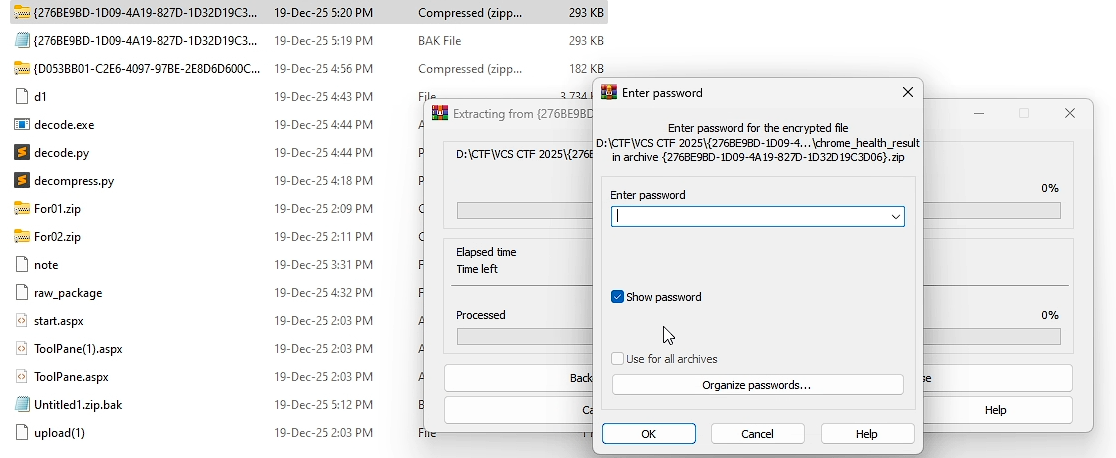Click the raw_package file icon
The width and height of the screenshot is (1116, 458).
(21, 292)
